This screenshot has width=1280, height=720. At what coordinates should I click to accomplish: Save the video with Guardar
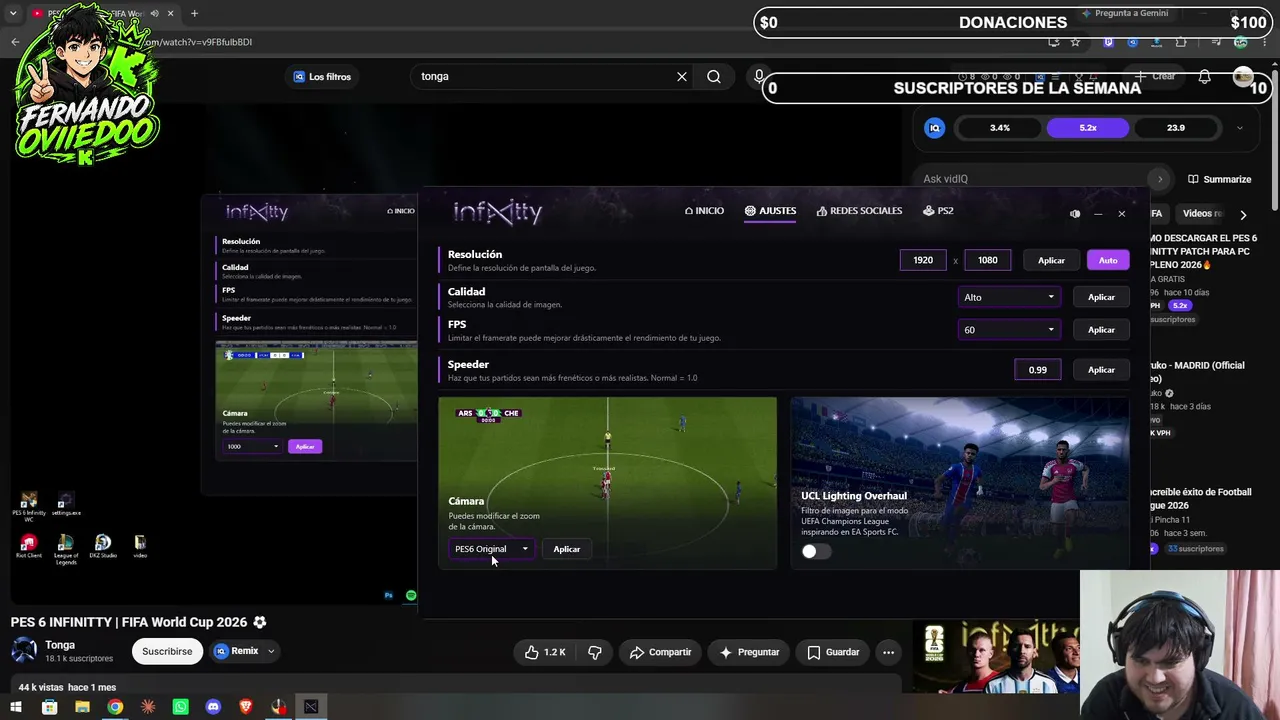coord(833,652)
